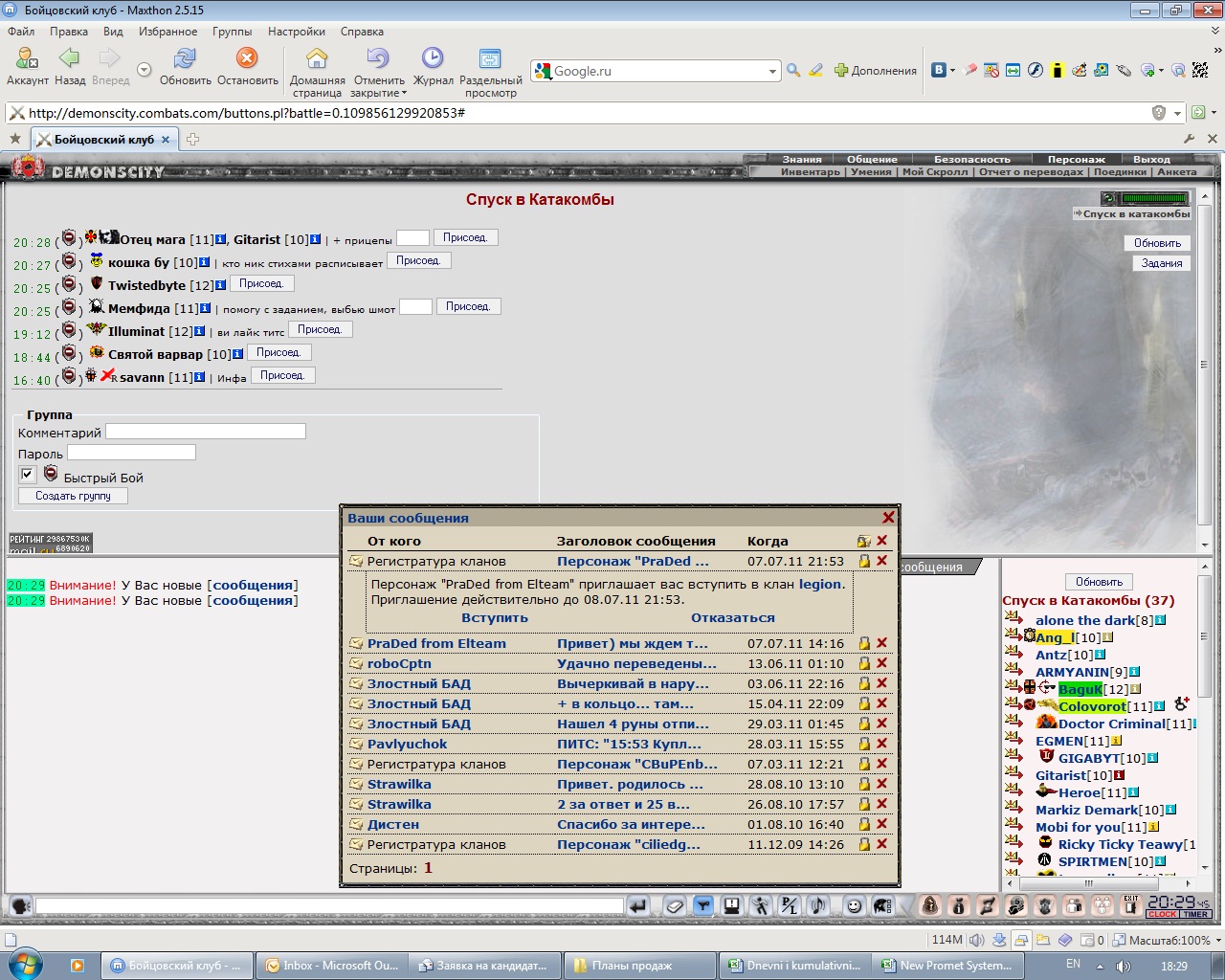Viewport: 1225px width, 980px height.
Task: Click the Создать группу button
Action: coord(73,496)
